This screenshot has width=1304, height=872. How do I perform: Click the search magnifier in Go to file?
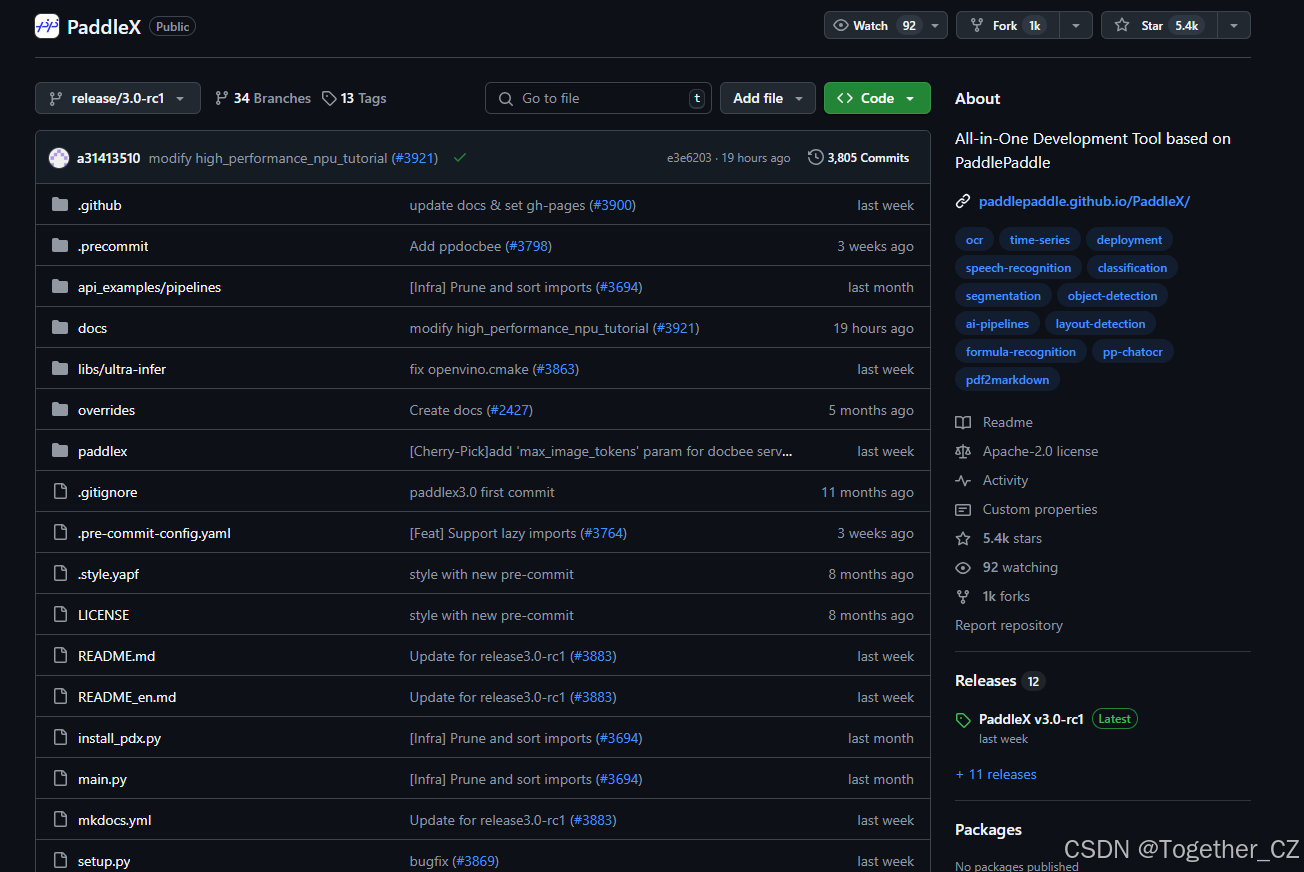pos(506,98)
